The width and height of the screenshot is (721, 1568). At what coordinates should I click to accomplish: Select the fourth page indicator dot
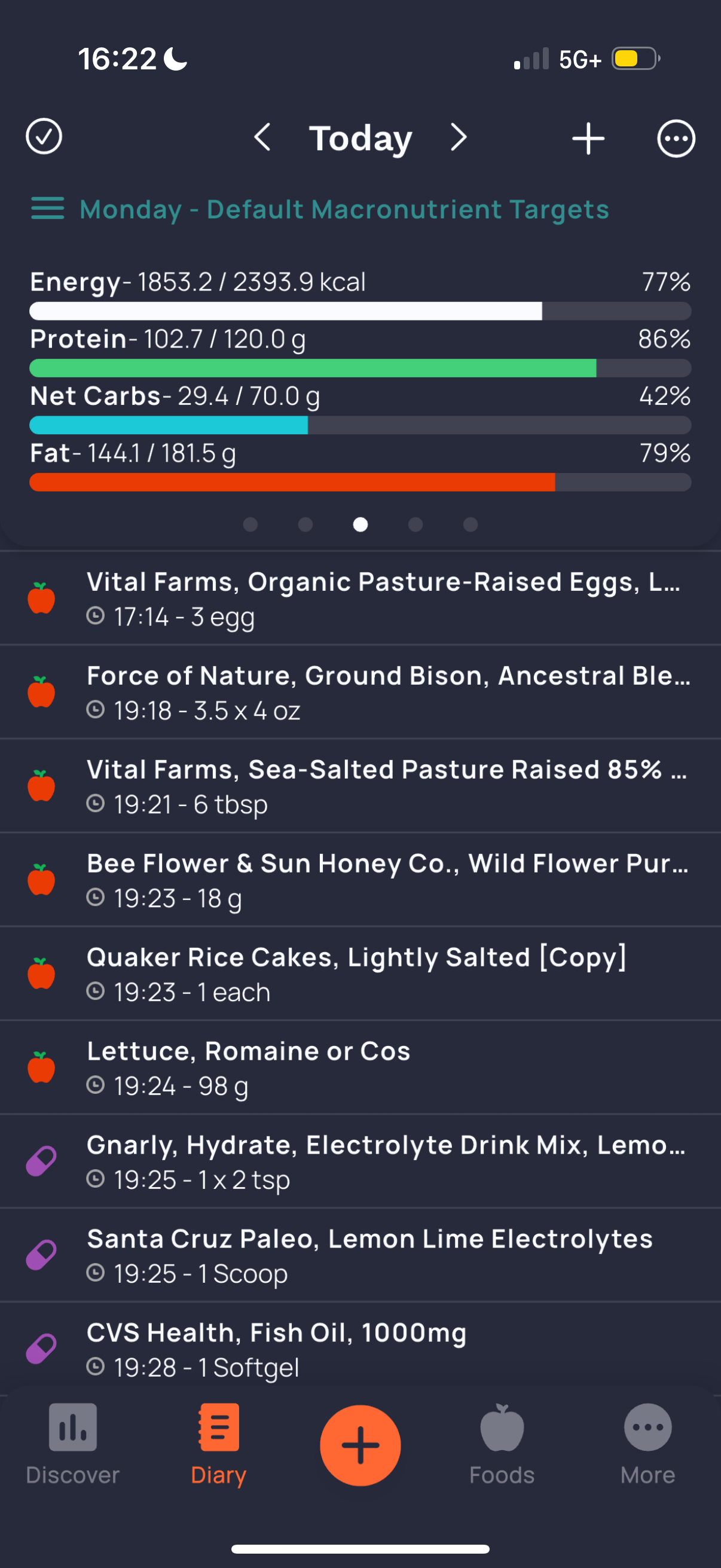416,524
